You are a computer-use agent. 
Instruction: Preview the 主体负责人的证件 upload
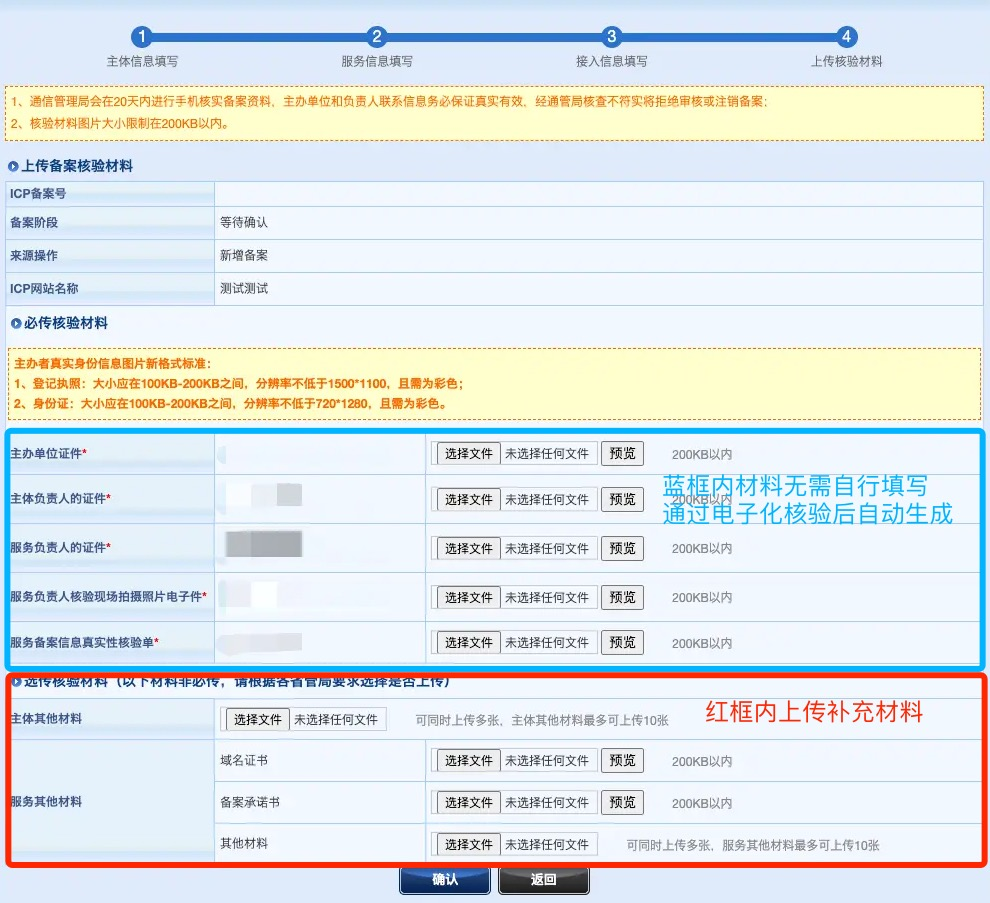pos(622,499)
